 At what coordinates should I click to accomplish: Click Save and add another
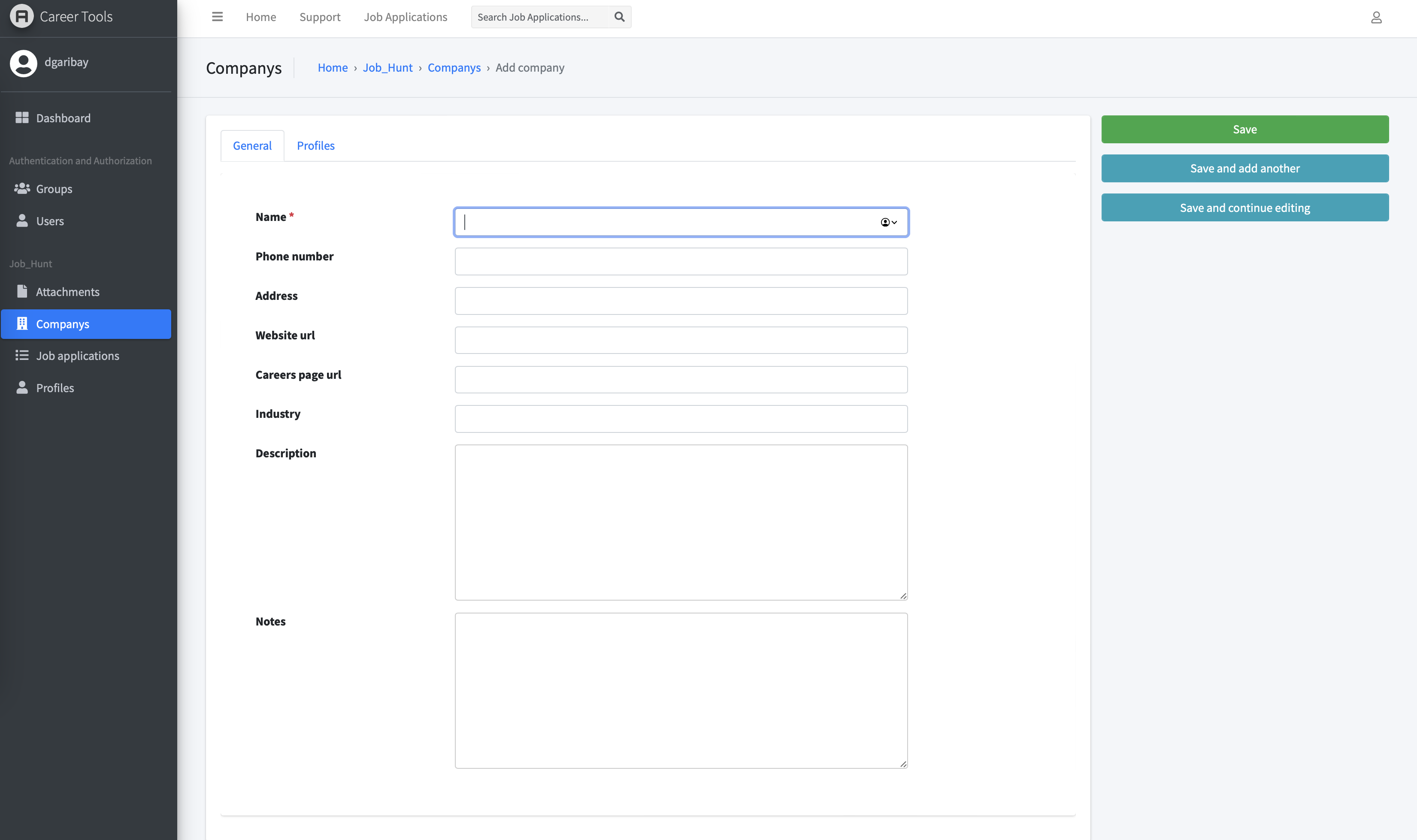pos(1244,168)
